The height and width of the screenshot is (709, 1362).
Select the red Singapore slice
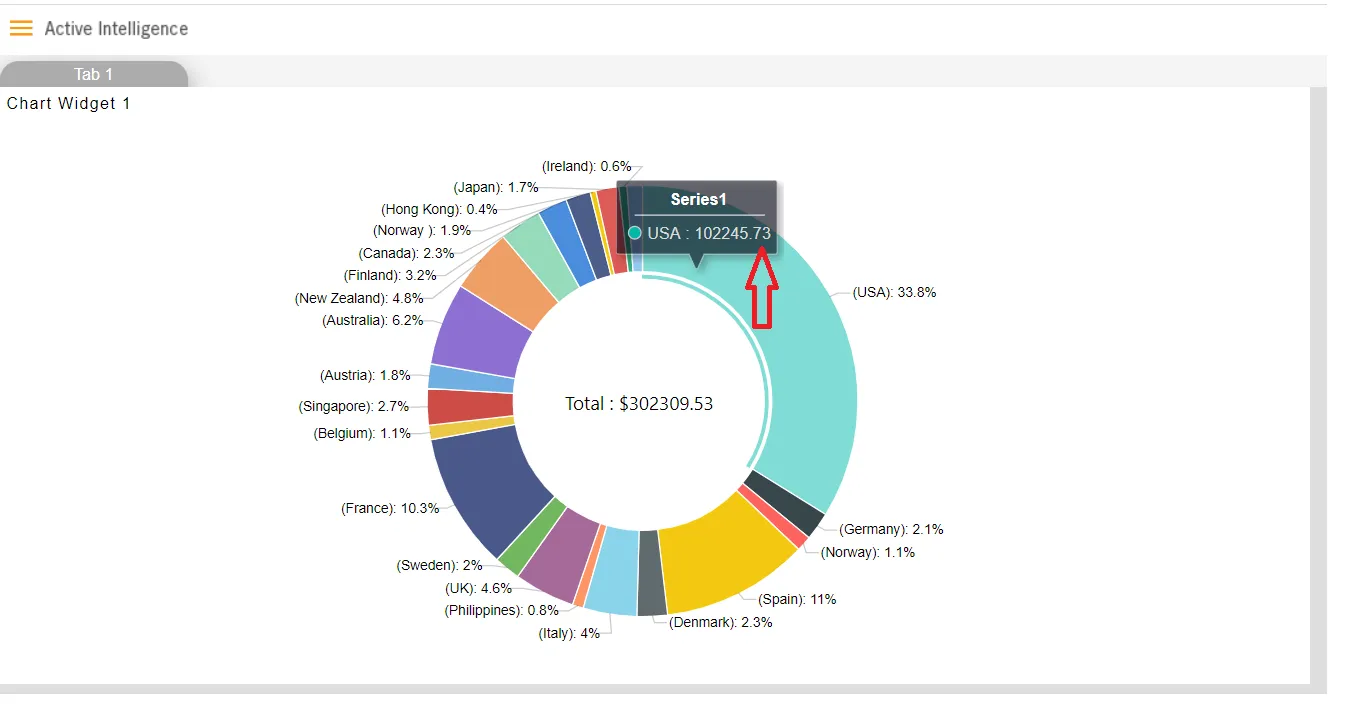[470, 407]
